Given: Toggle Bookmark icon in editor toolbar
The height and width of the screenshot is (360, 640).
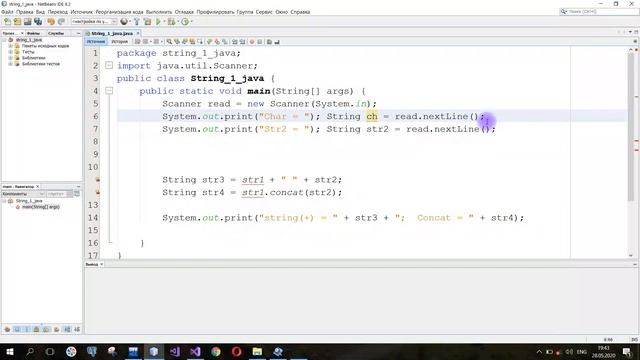Looking at the screenshot, I should (225, 42).
